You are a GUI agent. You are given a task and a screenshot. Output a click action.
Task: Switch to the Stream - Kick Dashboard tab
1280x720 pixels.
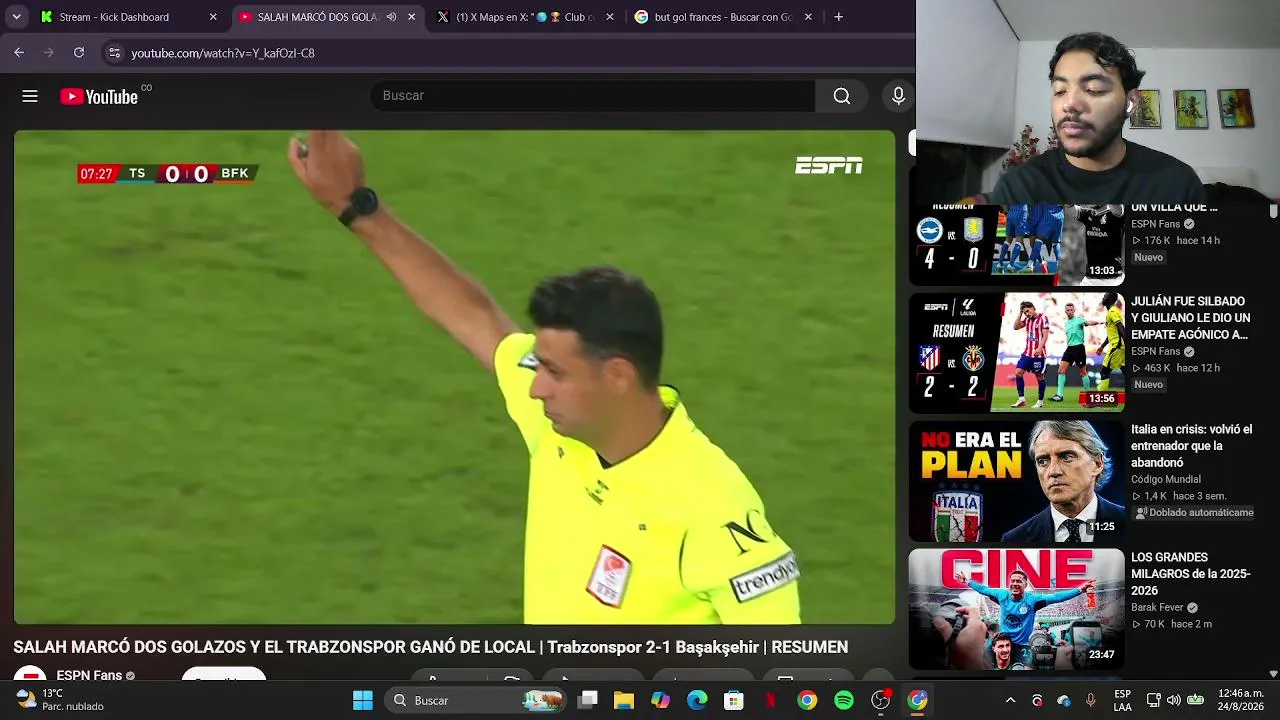[128, 17]
